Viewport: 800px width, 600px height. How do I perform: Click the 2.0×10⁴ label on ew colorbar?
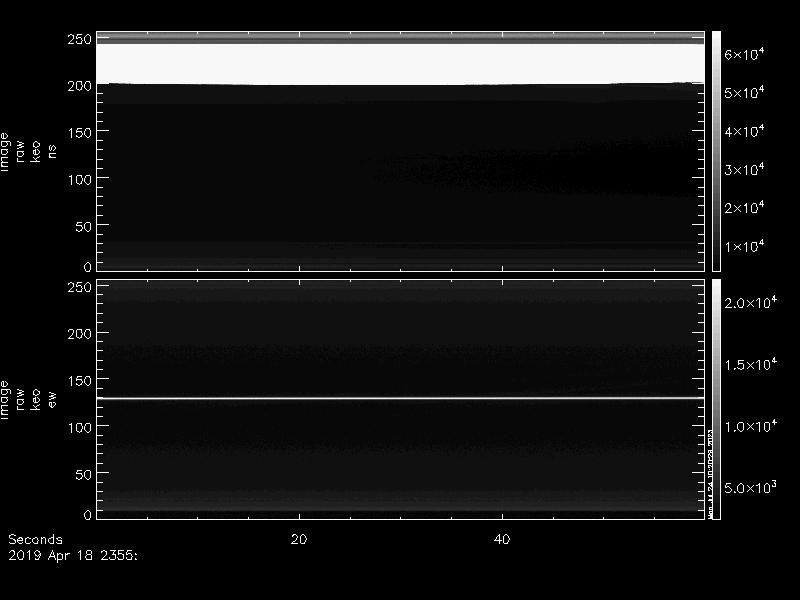pyautogui.click(x=751, y=303)
